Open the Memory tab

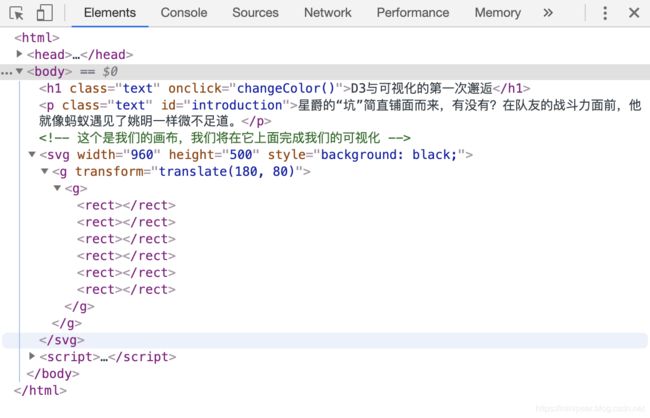(497, 13)
